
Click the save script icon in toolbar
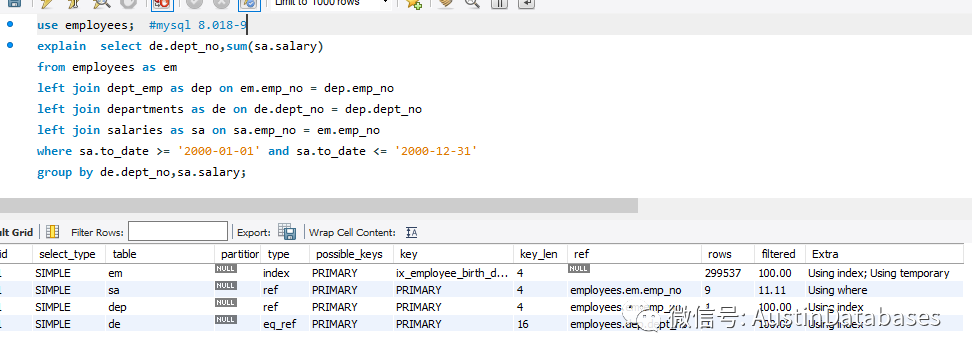(x=14, y=4)
